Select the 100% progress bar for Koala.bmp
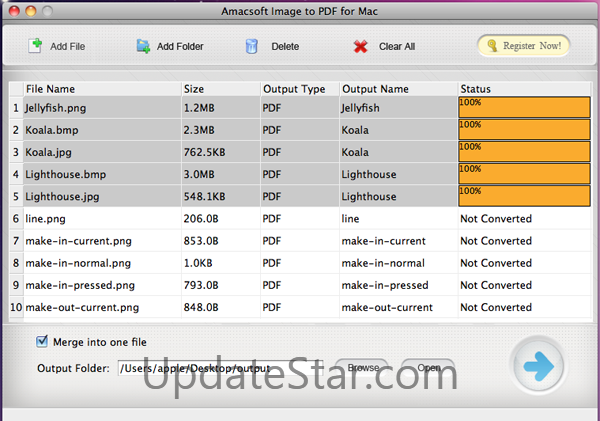Image resolution: width=600 pixels, height=421 pixels. [524, 129]
